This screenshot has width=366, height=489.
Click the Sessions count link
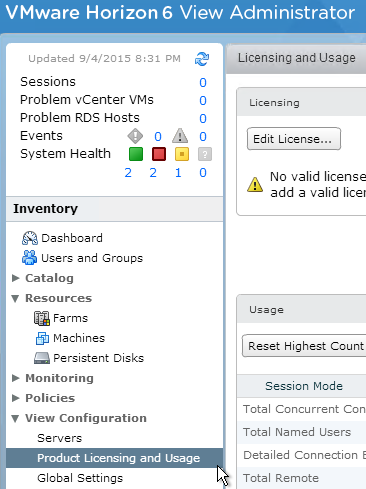(x=203, y=82)
